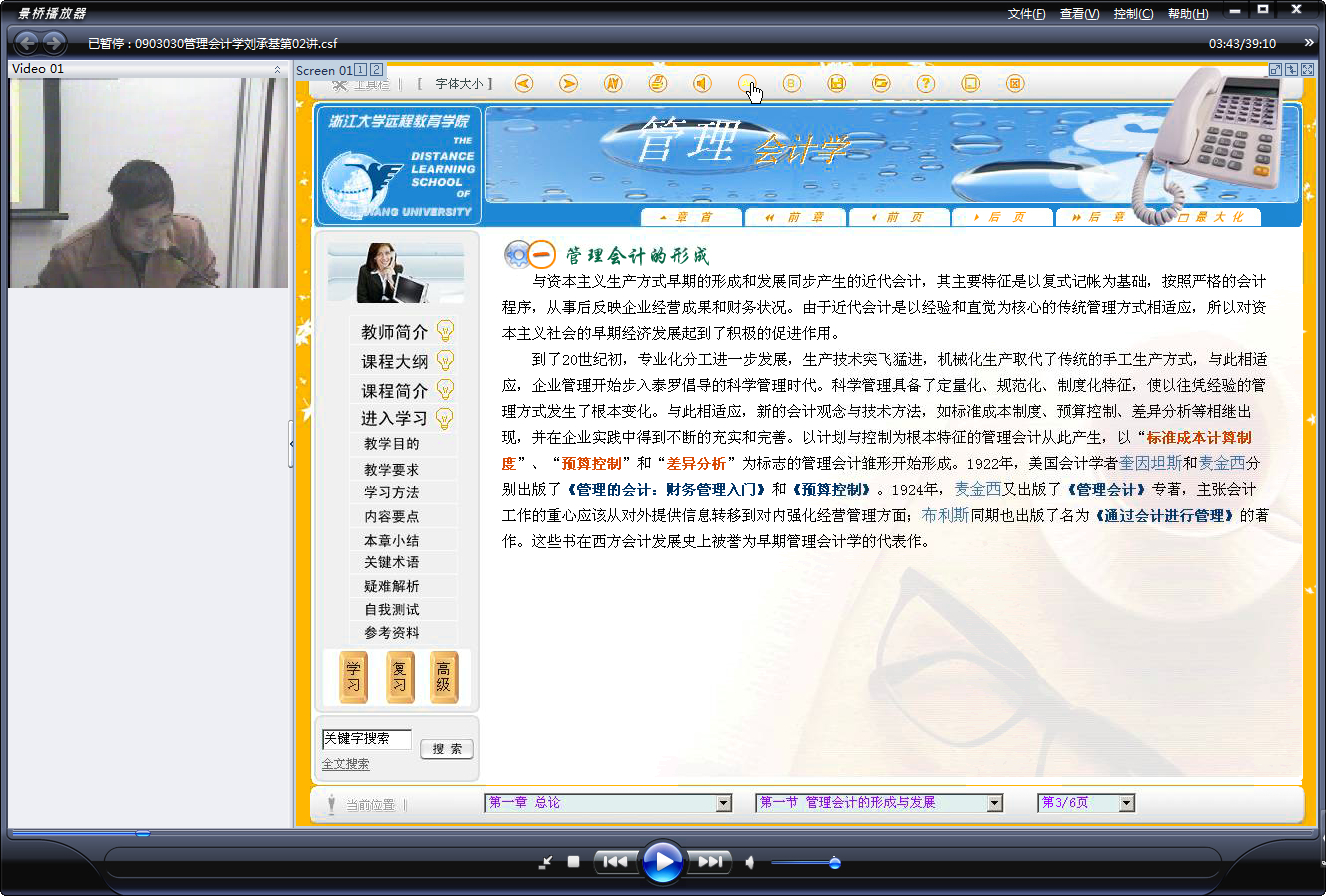Click the forward arrow in the player header

point(54,43)
